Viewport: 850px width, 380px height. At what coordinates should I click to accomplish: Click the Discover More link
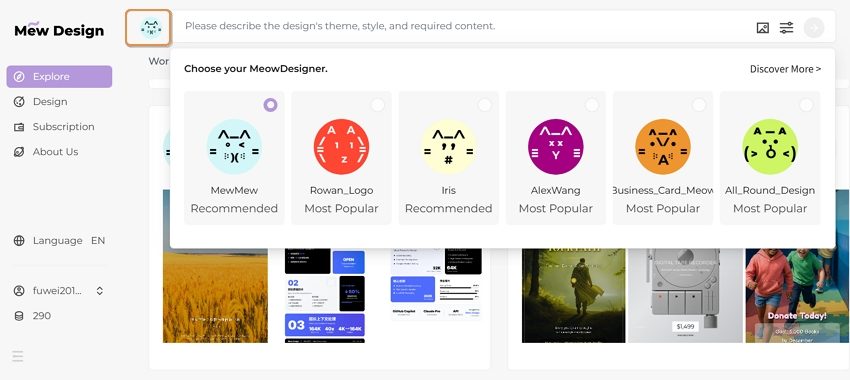pos(785,69)
